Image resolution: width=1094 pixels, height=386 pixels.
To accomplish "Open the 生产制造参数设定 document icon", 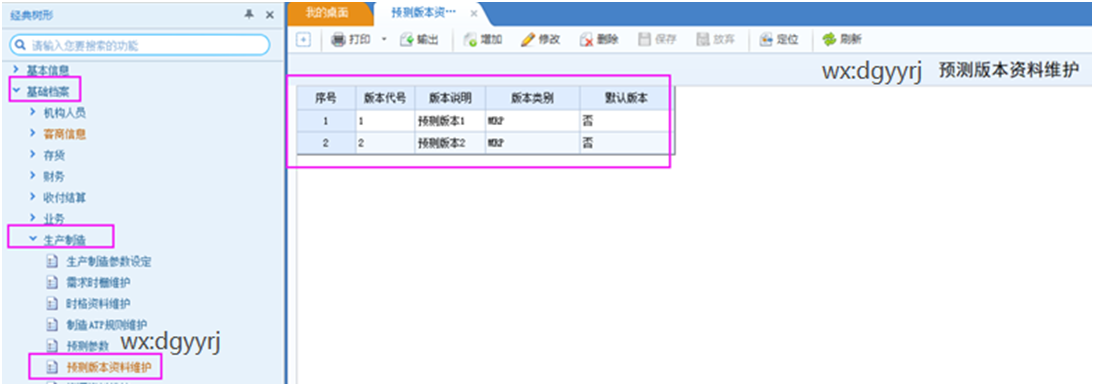I will click(x=51, y=262).
